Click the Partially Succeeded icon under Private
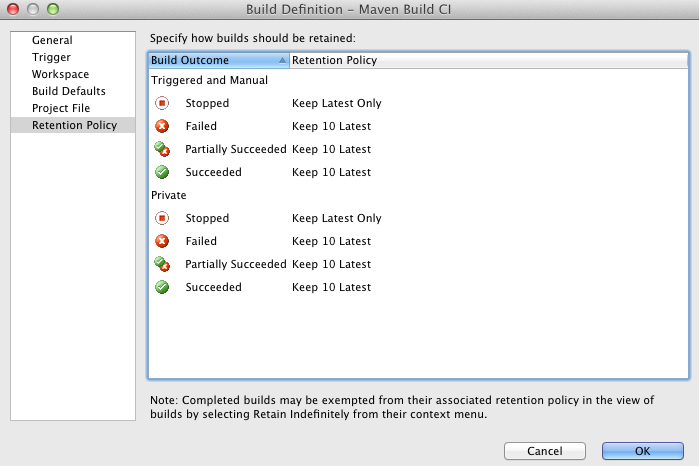 [162, 264]
